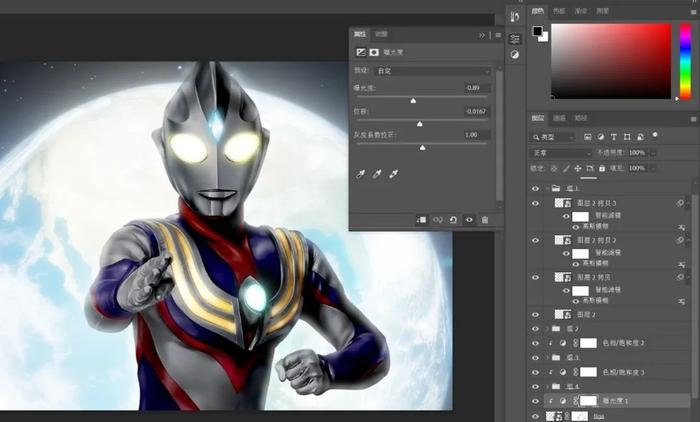Open the layer filter type dropdown
The height and width of the screenshot is (422, 700).
point(553,138)
